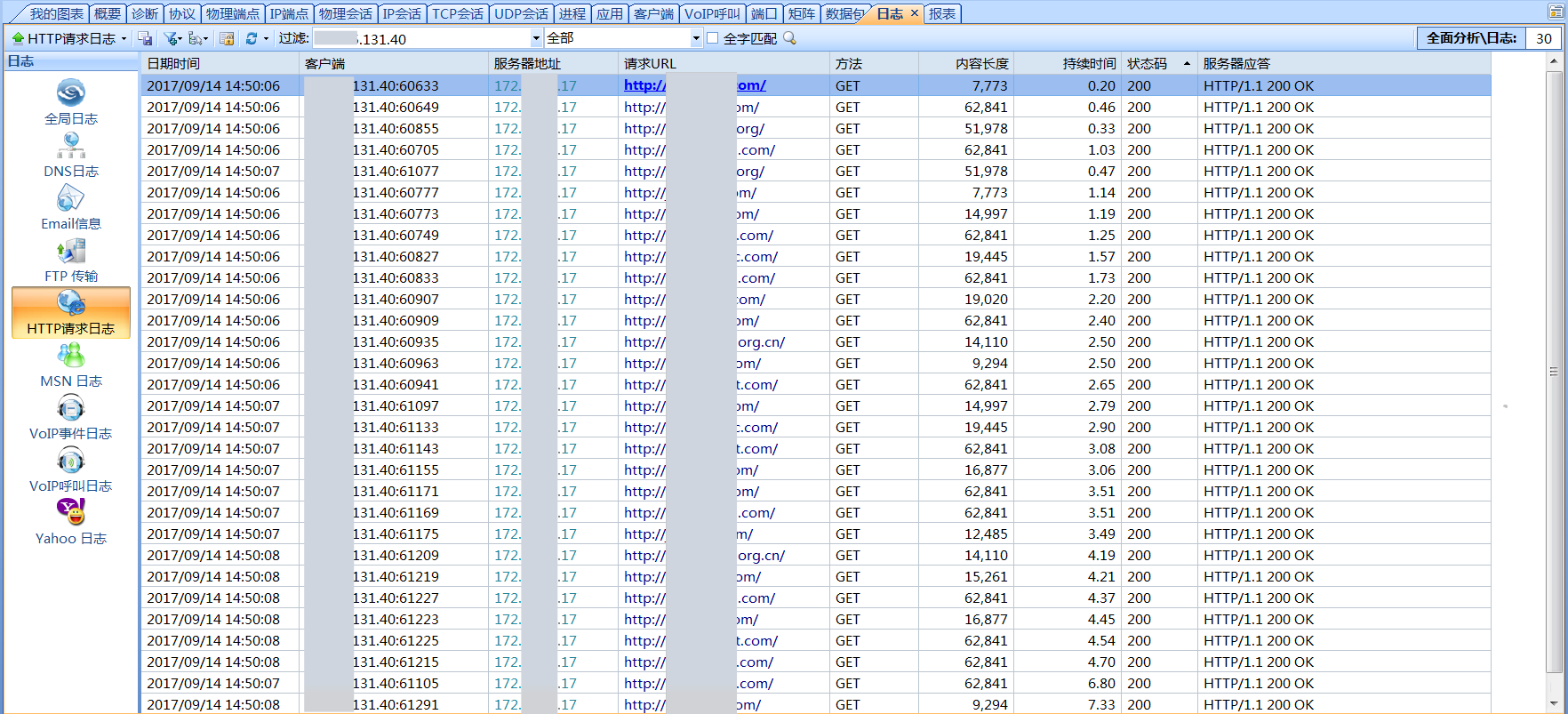The width and height of the screenshot is (1568, 714).
Task: Switch to the TCP会话 tab
Action: [457, 13]
